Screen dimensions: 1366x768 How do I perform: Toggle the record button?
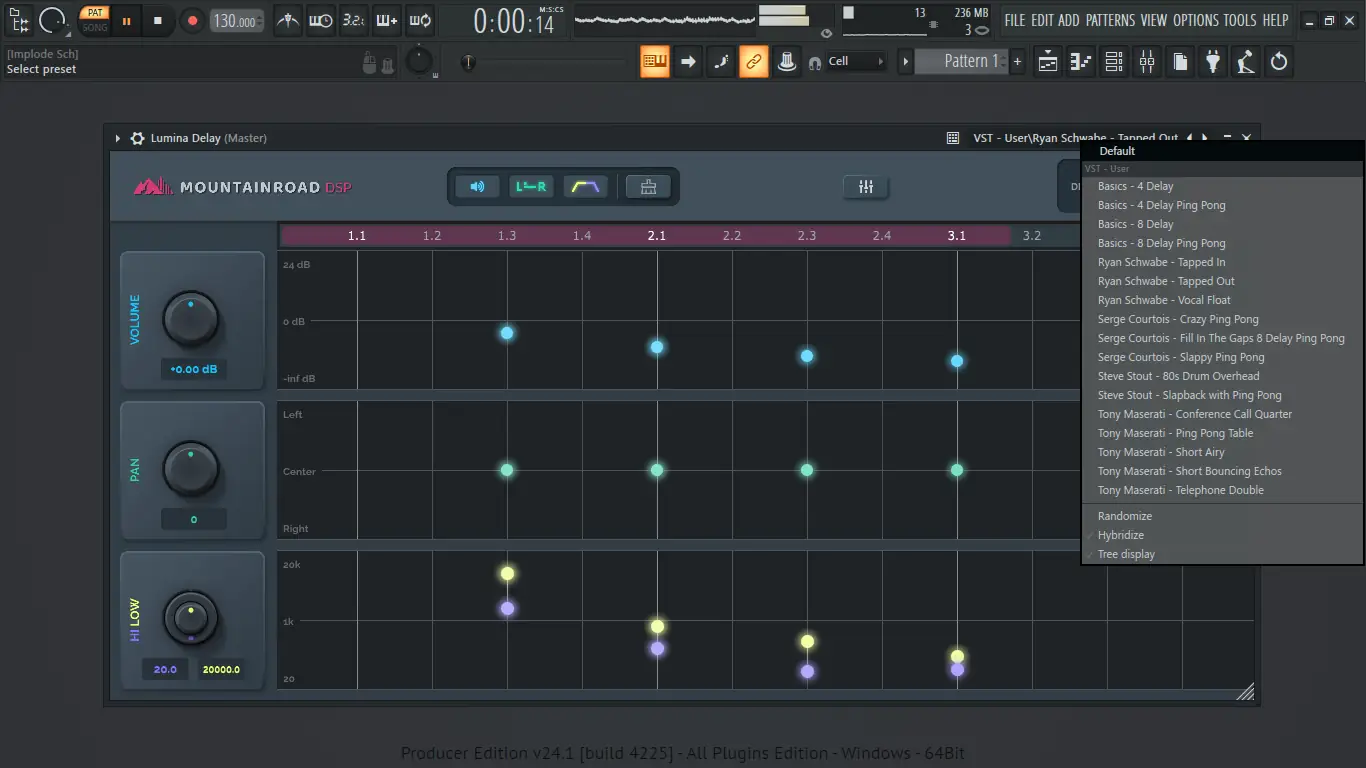tap(193, 20)
